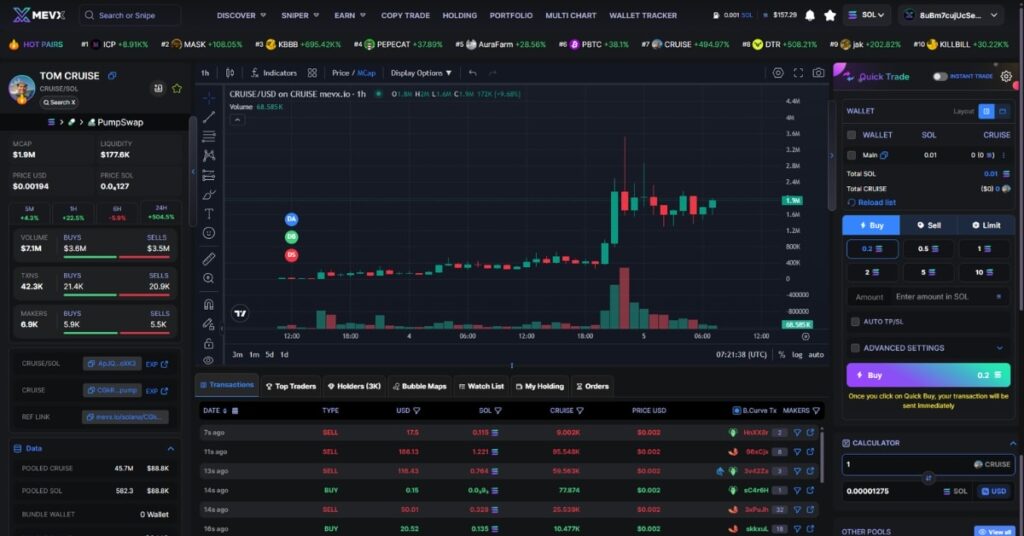
Task: Select the XABCD pattern tool
Action: click(x=208, y=155)
